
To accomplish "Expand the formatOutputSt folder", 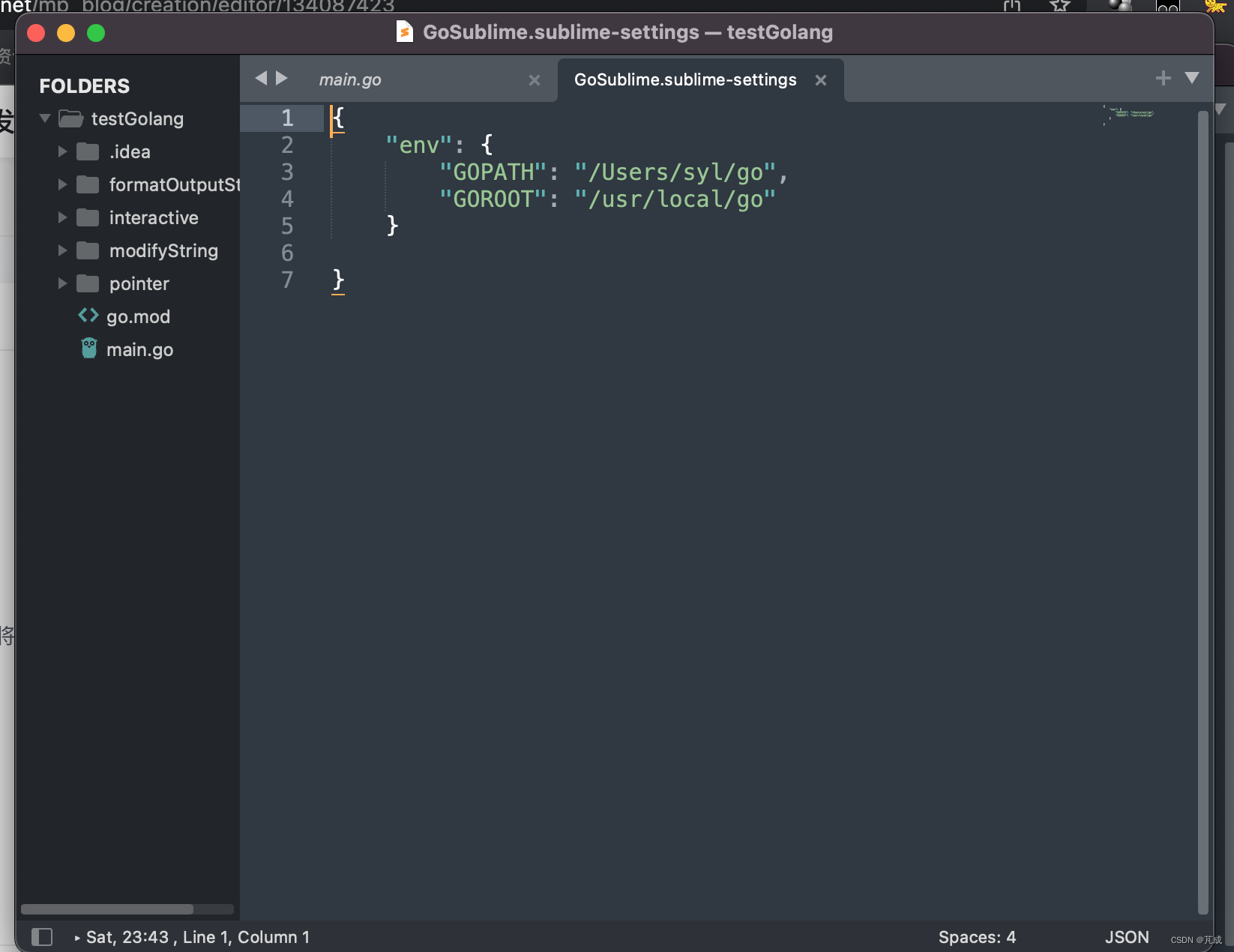I will (61, 184).
